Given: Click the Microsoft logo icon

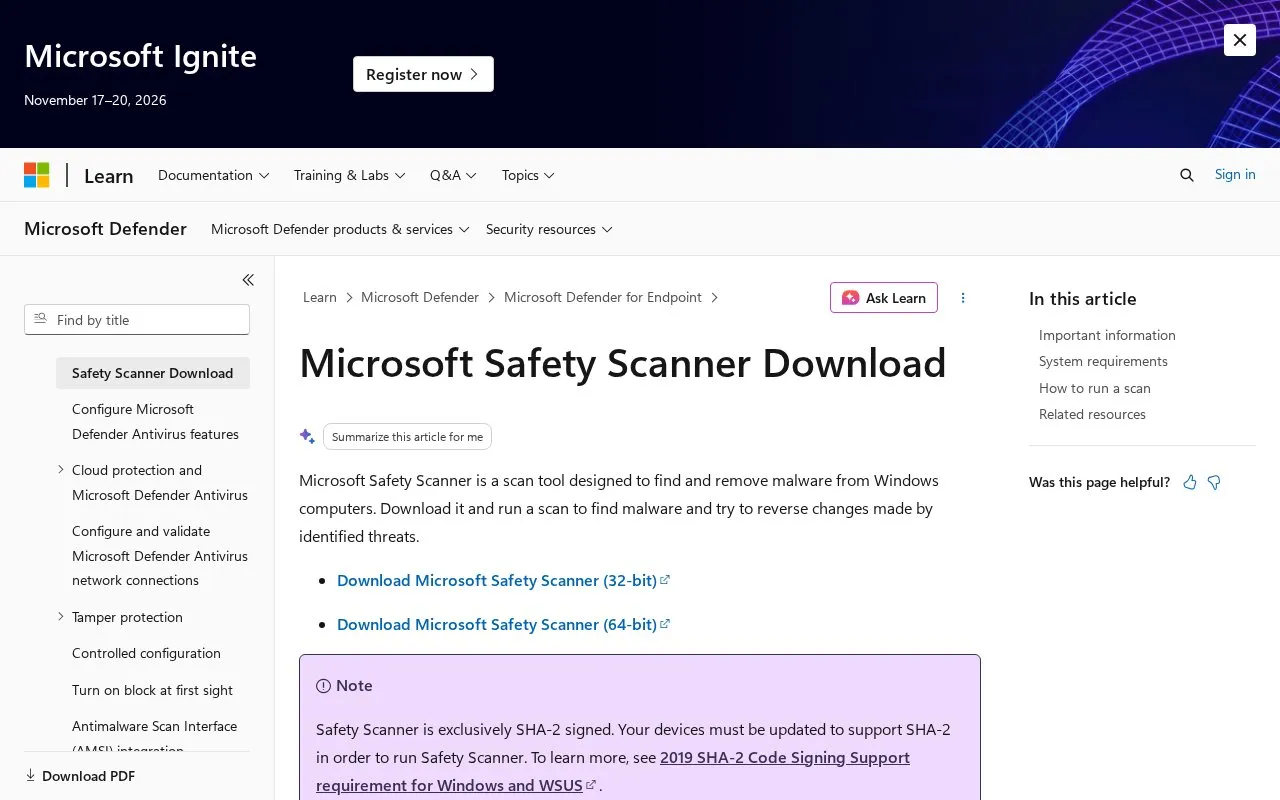Looking at the screenshot, I should click(x=37, y=175).
